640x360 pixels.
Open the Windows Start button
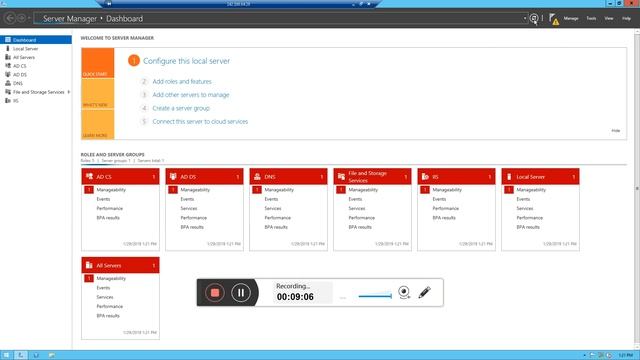6,355
